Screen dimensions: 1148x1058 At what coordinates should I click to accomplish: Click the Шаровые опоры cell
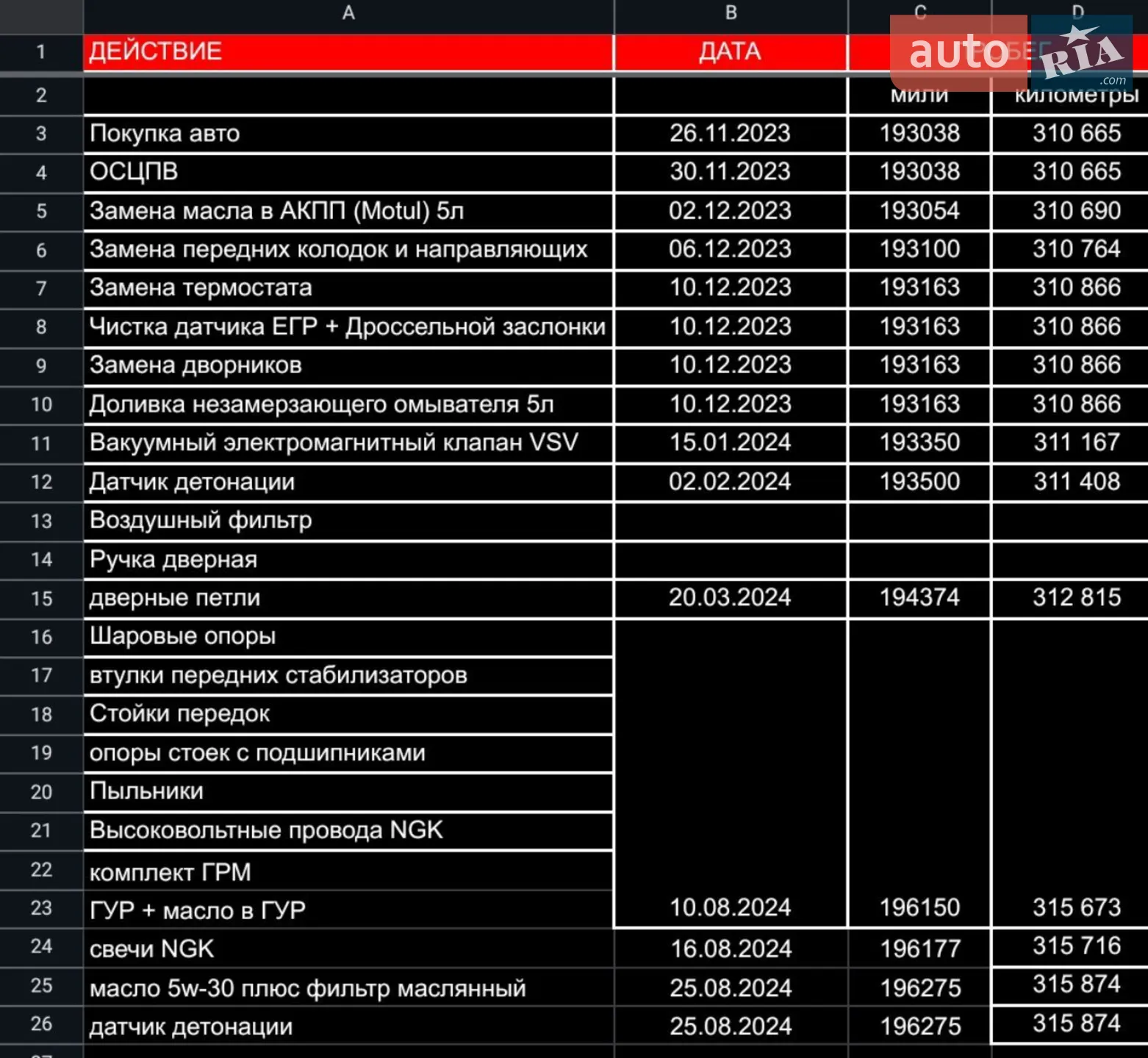click(348, 637)
